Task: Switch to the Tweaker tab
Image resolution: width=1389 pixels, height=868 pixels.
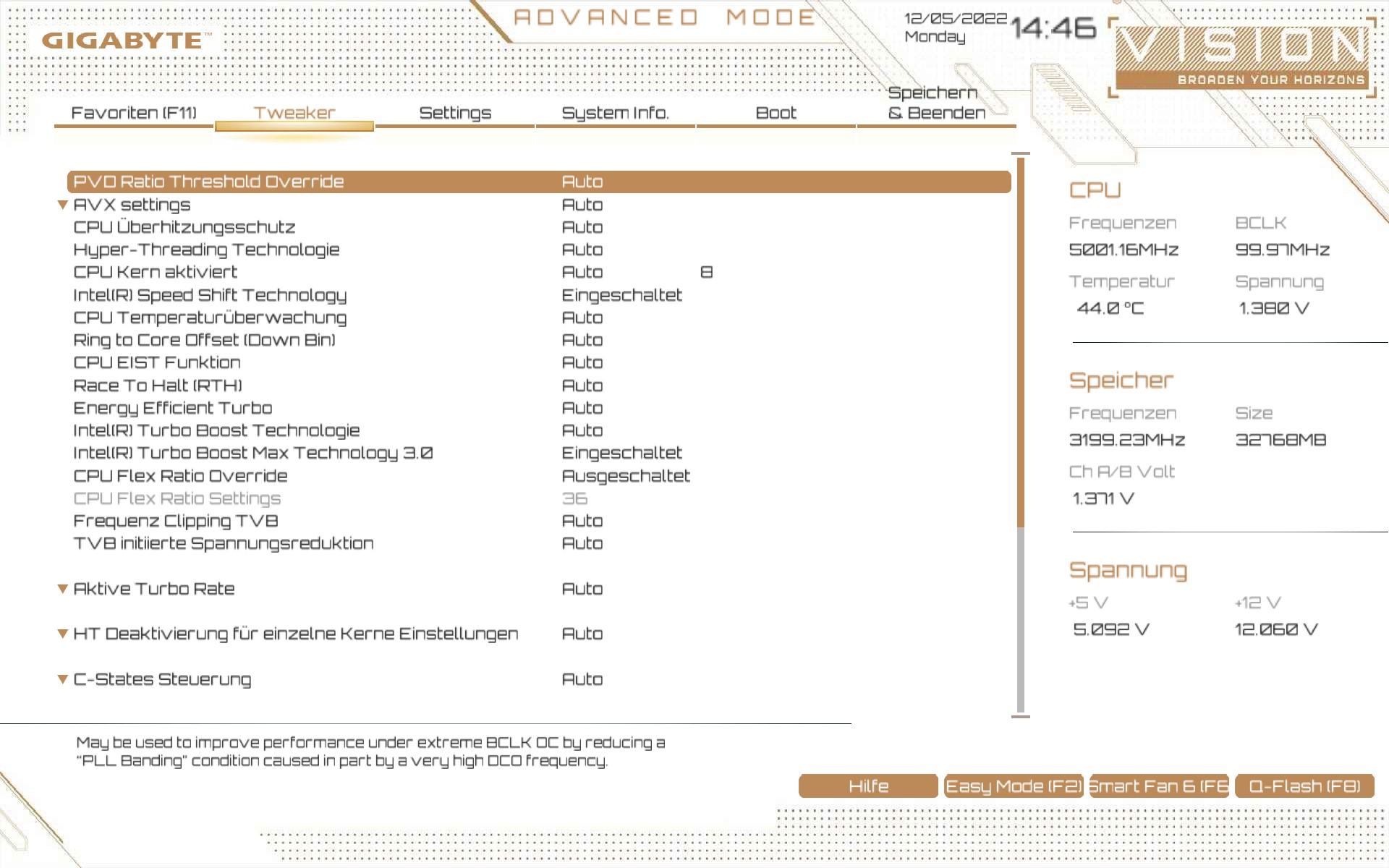Action: tap(294, 113)
